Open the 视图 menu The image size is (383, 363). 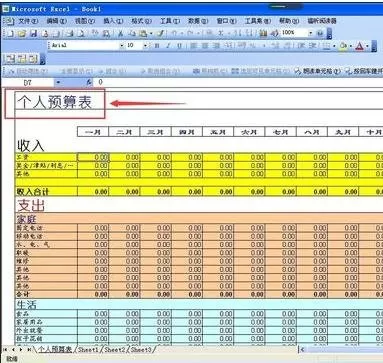(x=85, y=21)
